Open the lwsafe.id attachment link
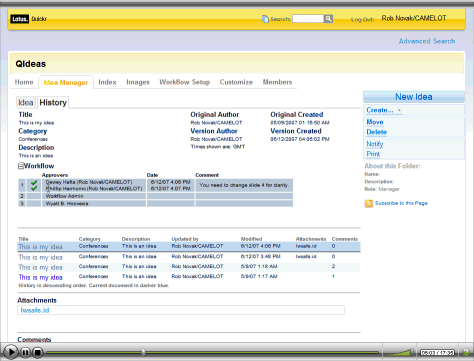 [x=35, y=310]
